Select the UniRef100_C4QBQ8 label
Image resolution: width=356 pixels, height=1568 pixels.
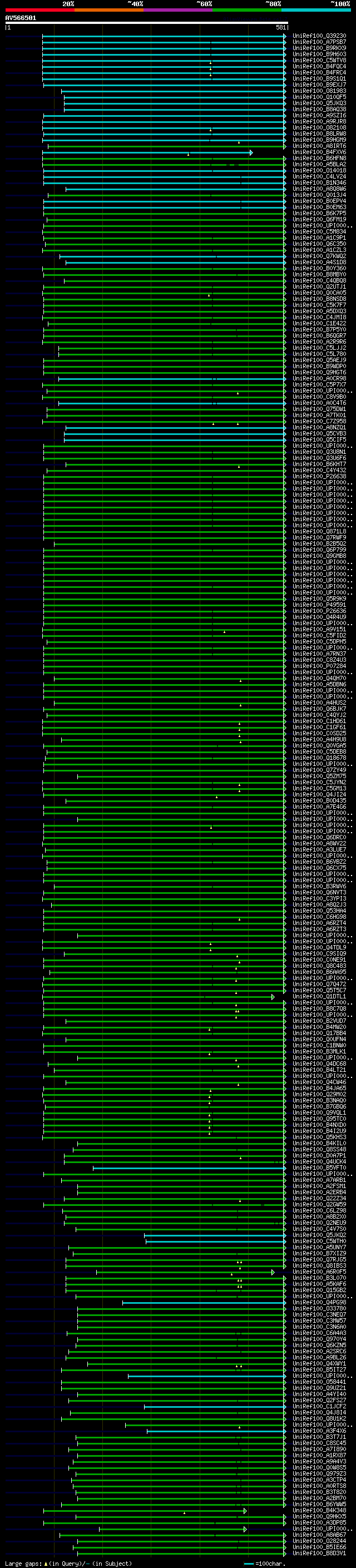[x=319, y=280]
